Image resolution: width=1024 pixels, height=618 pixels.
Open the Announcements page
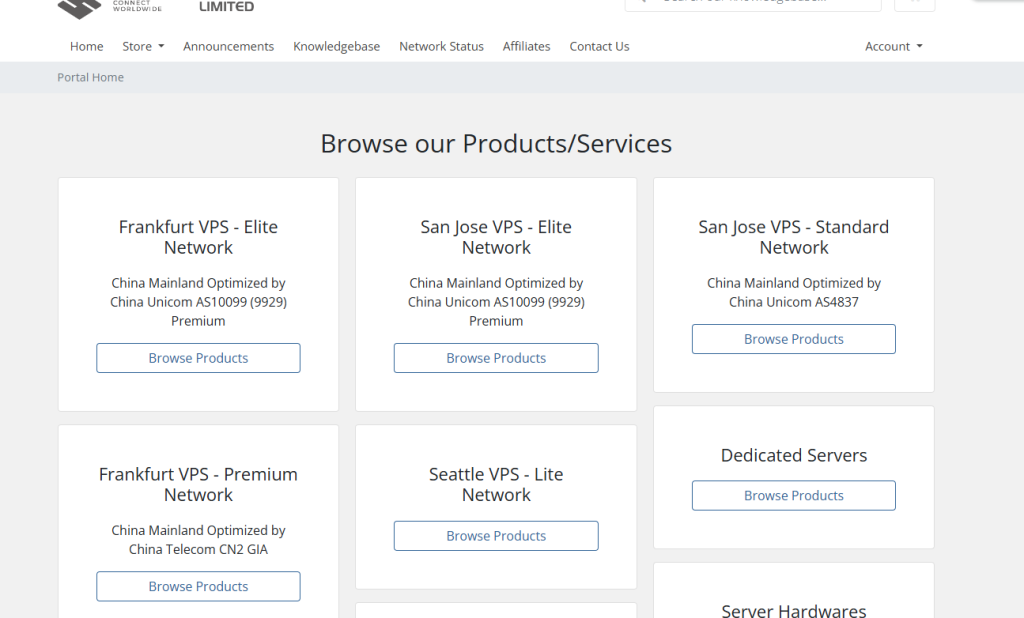coord(229,46)
